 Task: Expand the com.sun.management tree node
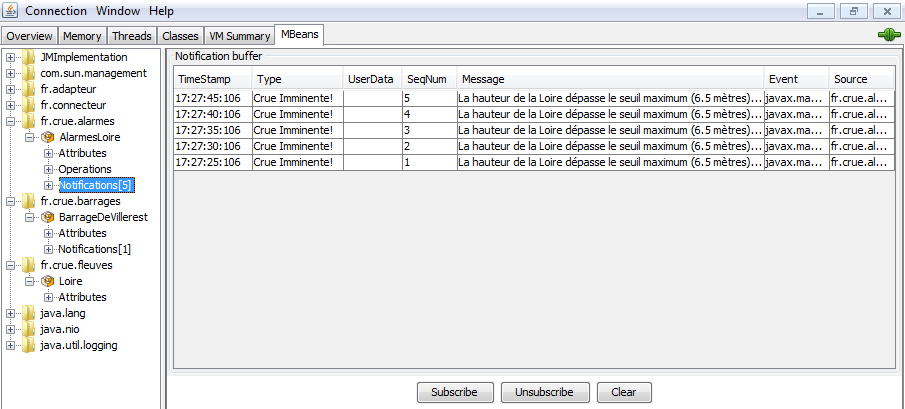point(11,73)
